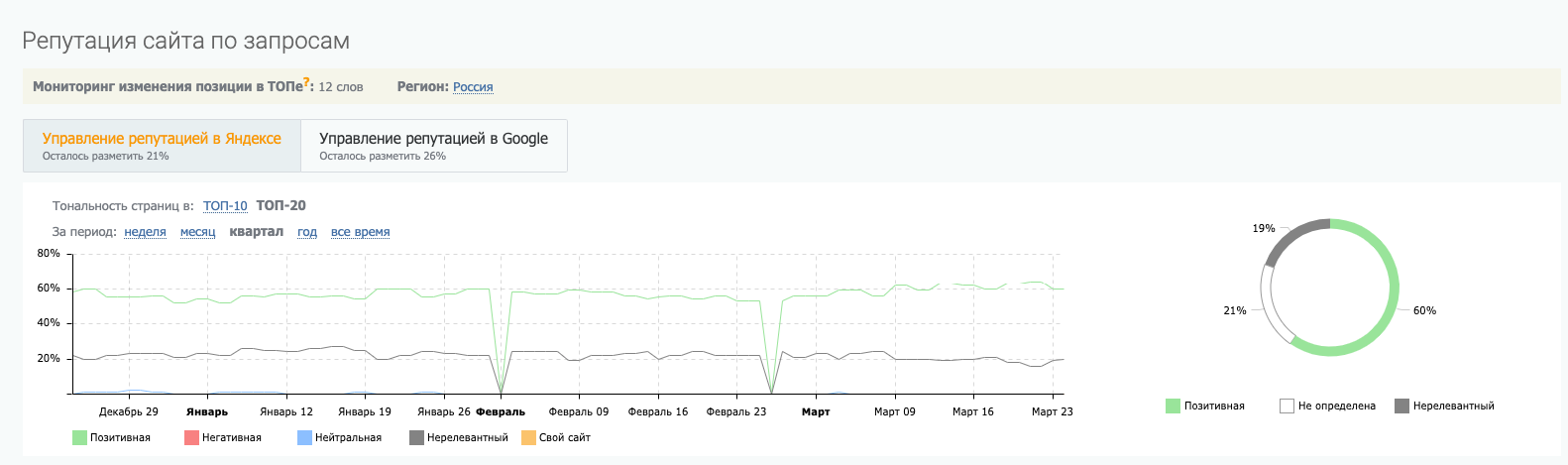Show data for все время
The image size is (1568, 465).
(x=360, y=232)
